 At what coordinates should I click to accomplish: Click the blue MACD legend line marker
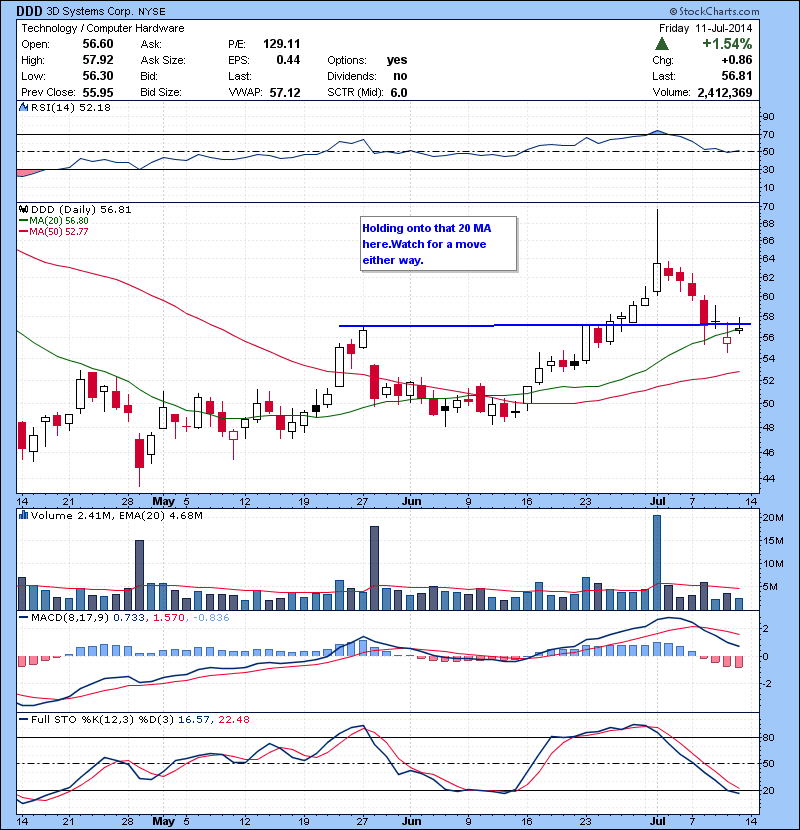(x=23, y=617)
